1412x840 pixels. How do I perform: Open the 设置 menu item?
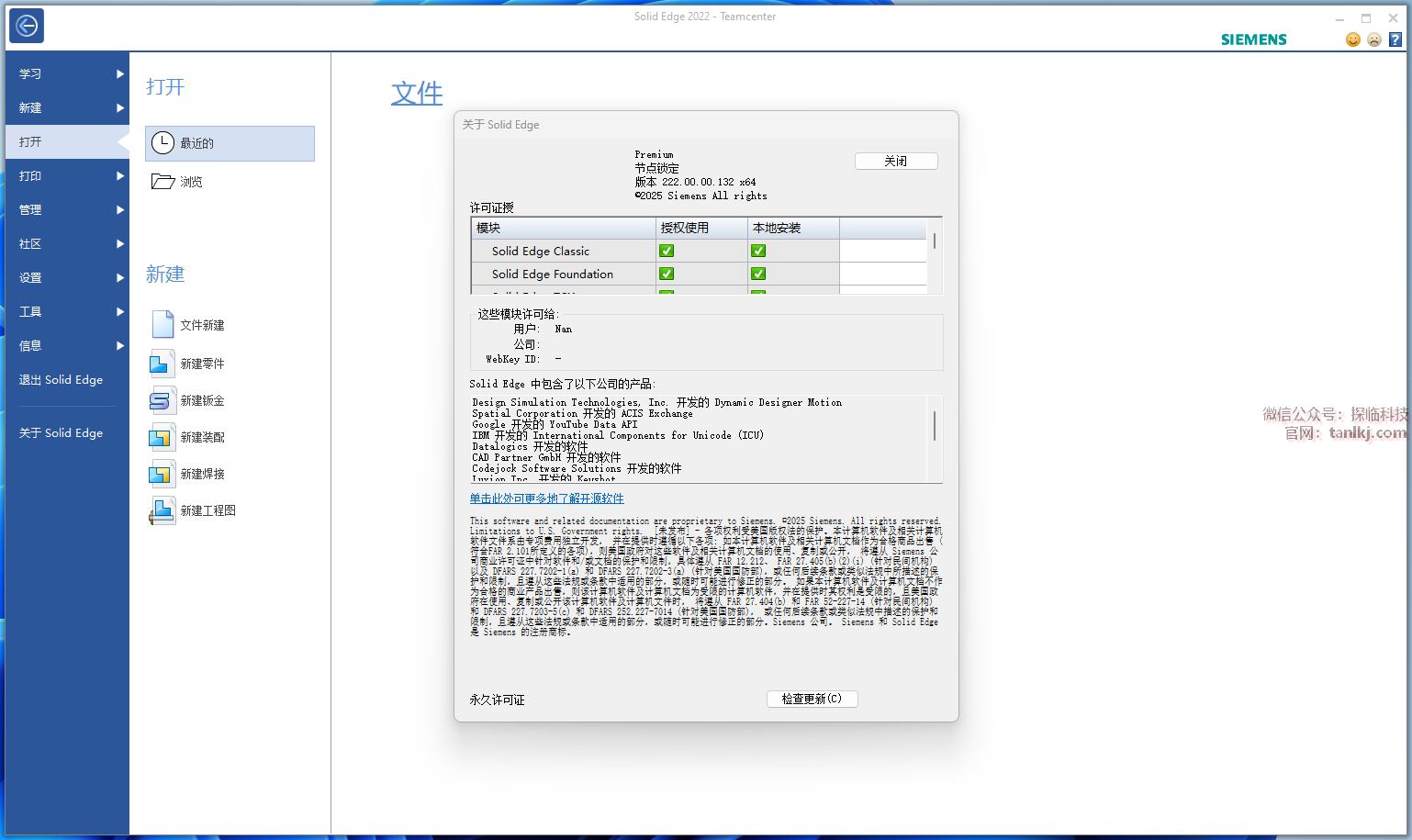click(67, 277)
